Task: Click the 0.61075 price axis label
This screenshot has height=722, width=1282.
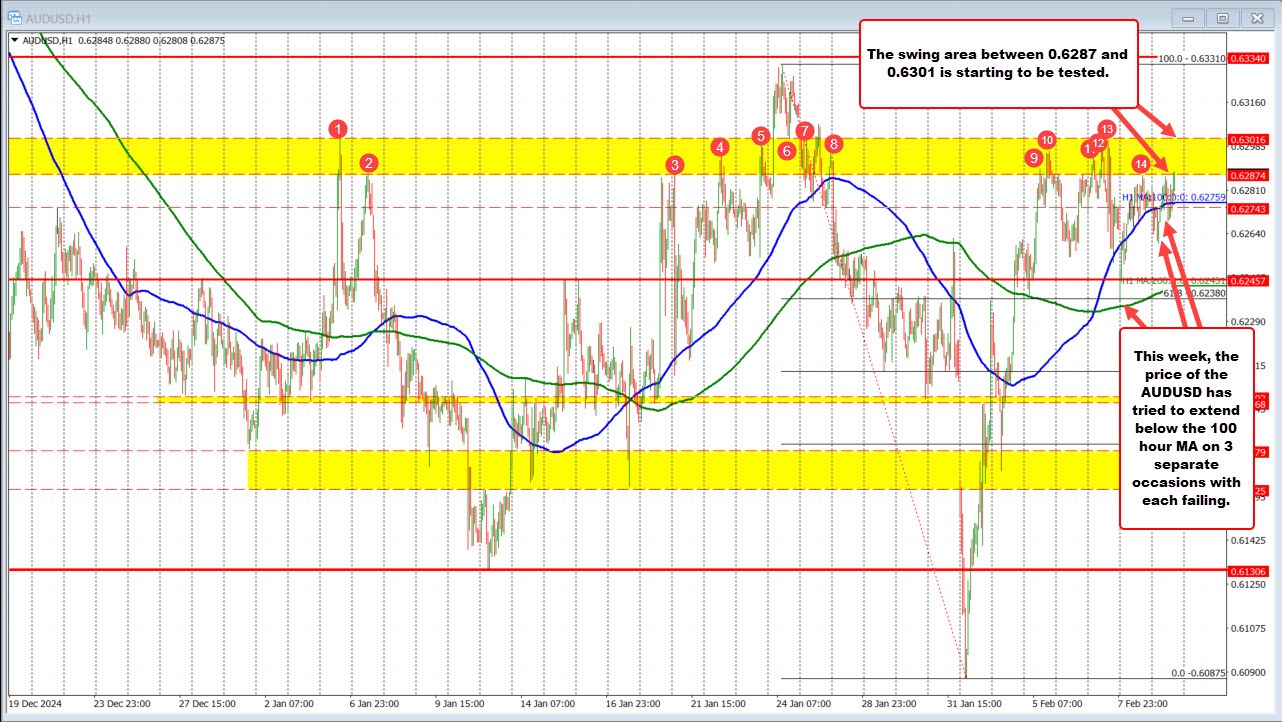Action: coord(1248,629)
